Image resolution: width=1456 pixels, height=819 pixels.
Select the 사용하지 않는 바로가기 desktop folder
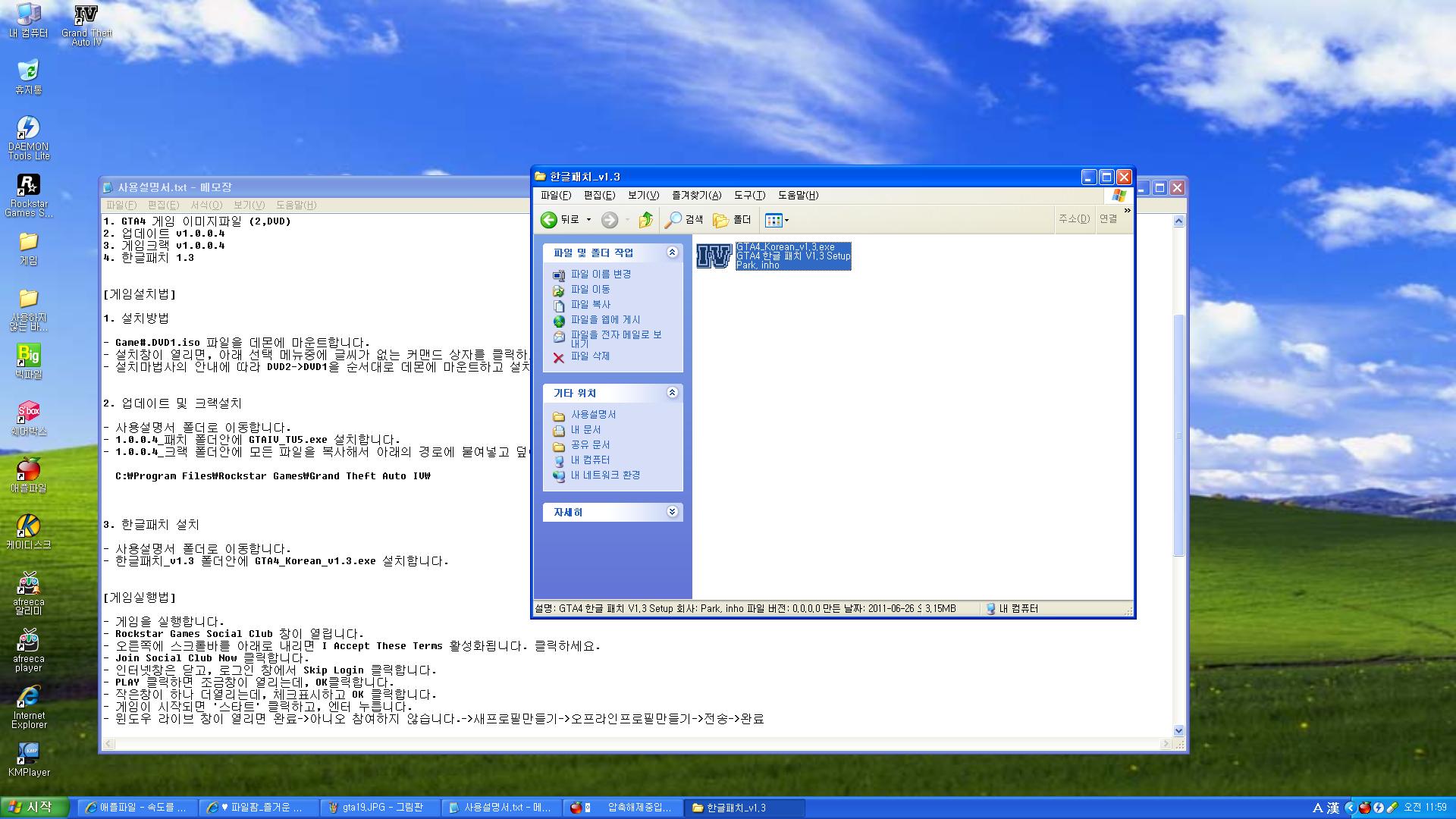[x=28, y=309]
